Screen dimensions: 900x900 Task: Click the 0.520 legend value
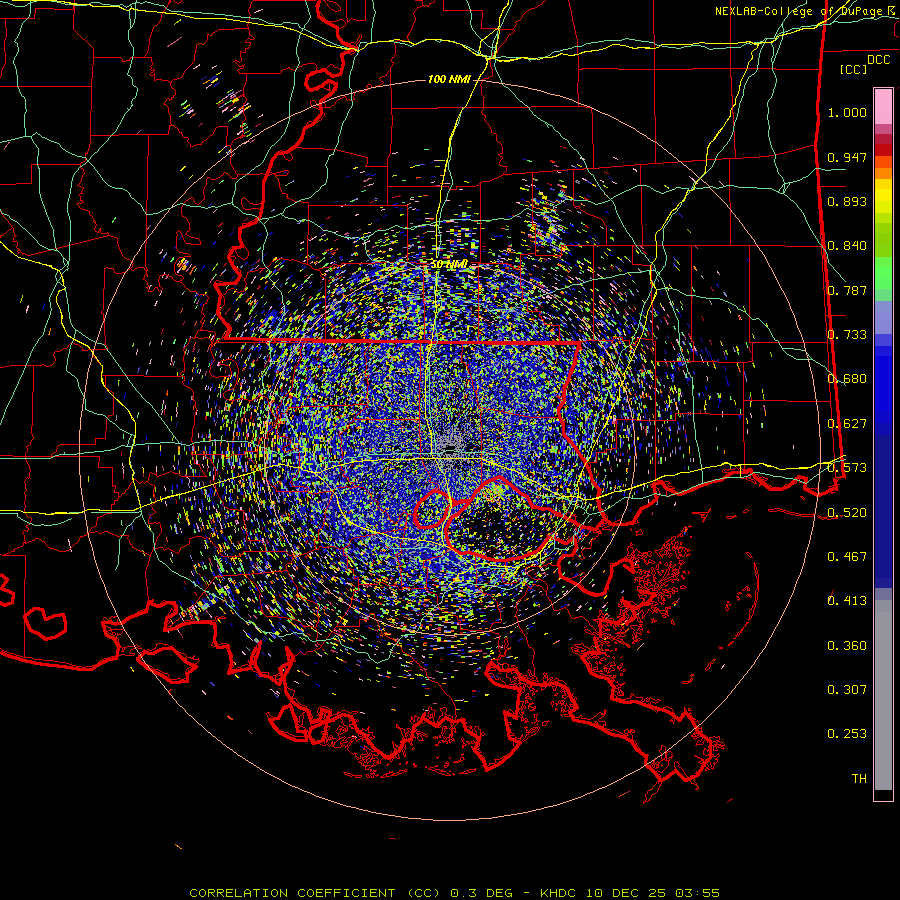click(847, 513)
